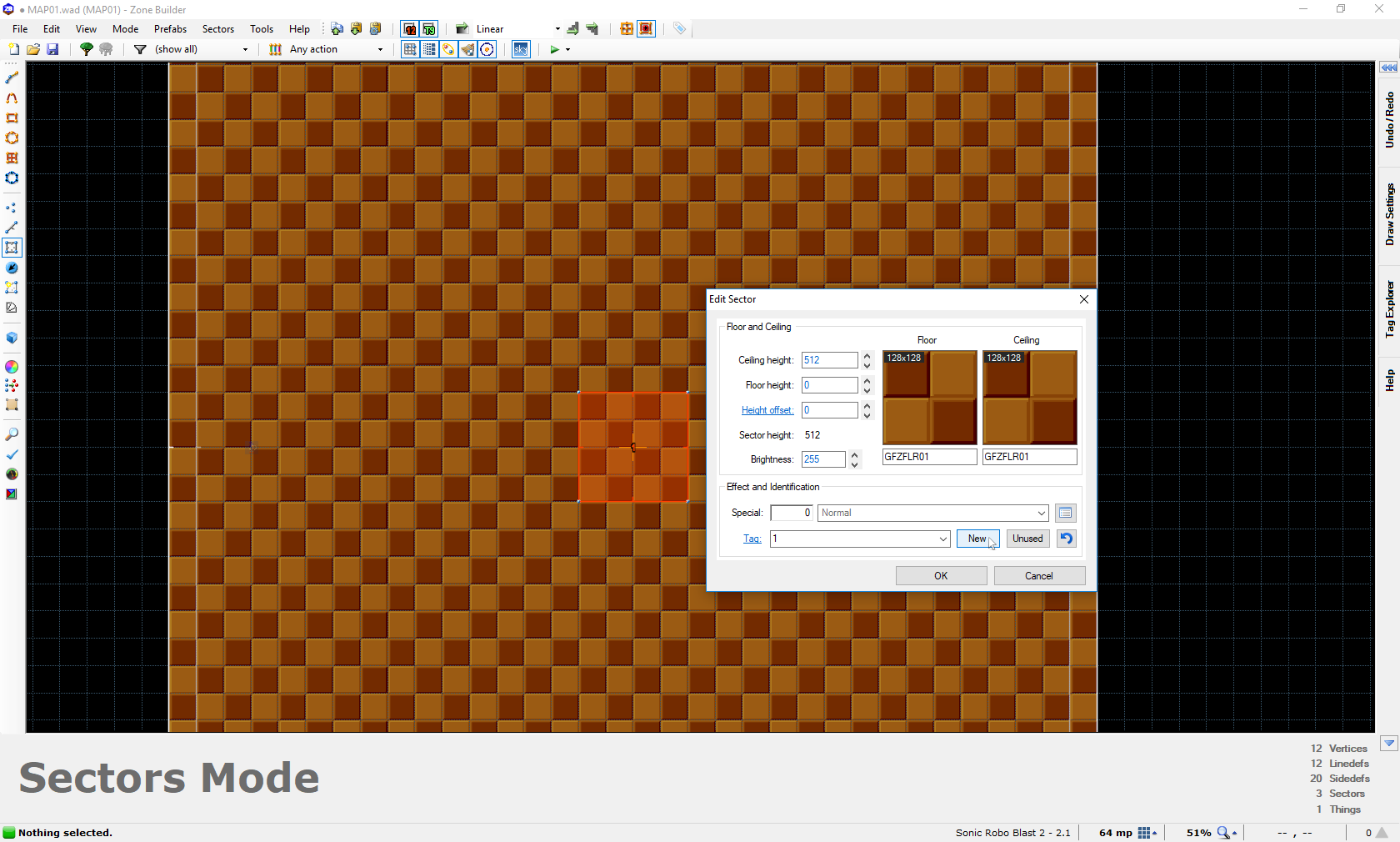Click the Unused tag button
Image resolution: width=1400 pixels, height=842 pixels.
click(1027, 539)
